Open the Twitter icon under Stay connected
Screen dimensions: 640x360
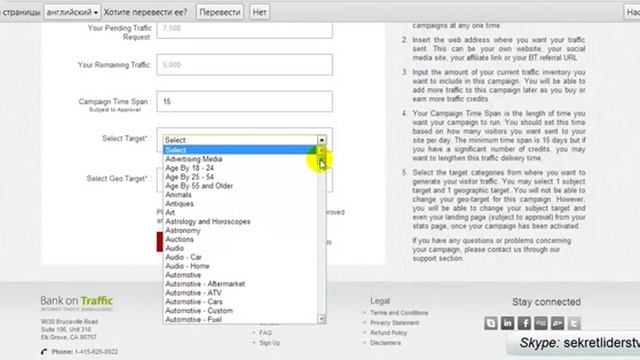point(574,323)
